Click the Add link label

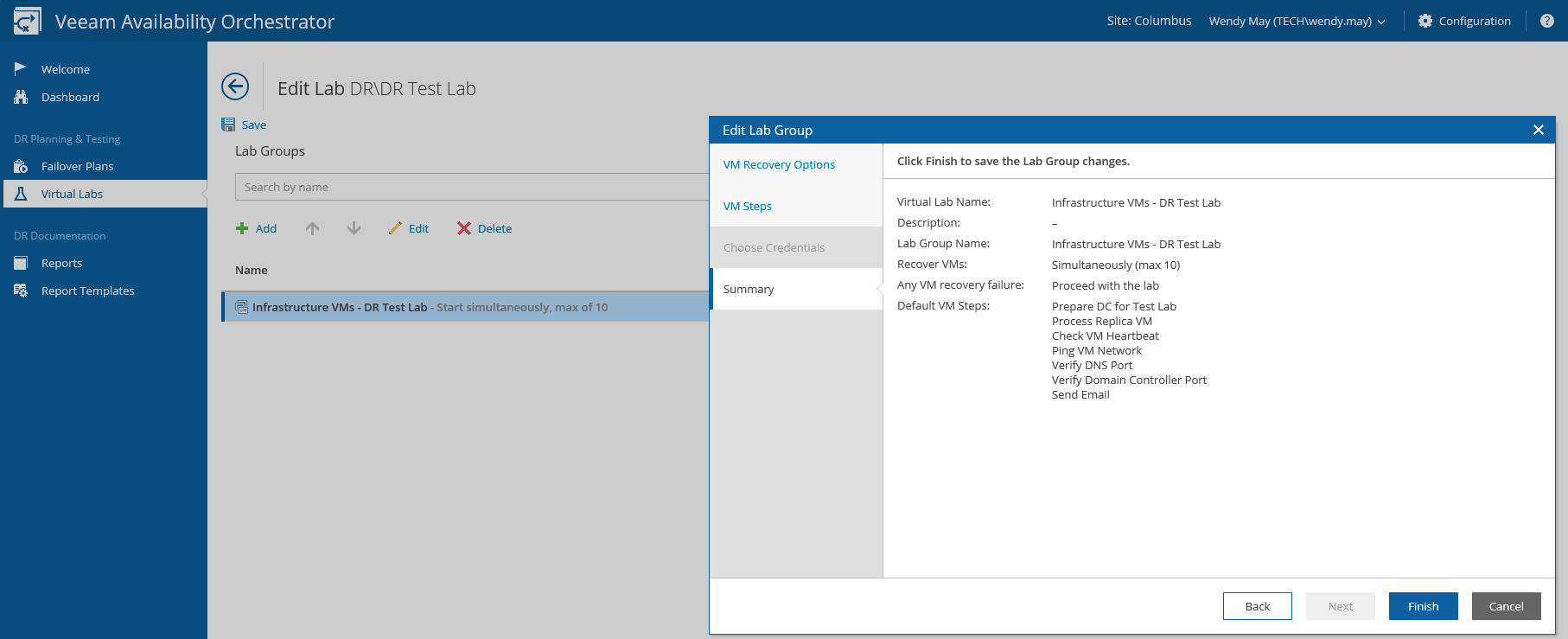click(266, 228)
